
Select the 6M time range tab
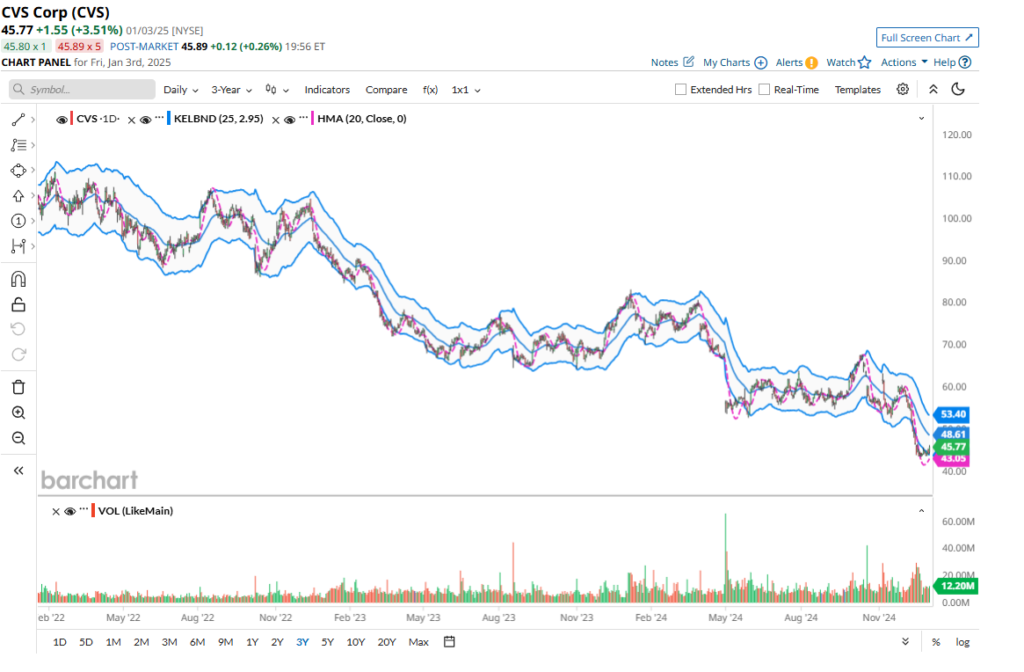click(197, 642)
